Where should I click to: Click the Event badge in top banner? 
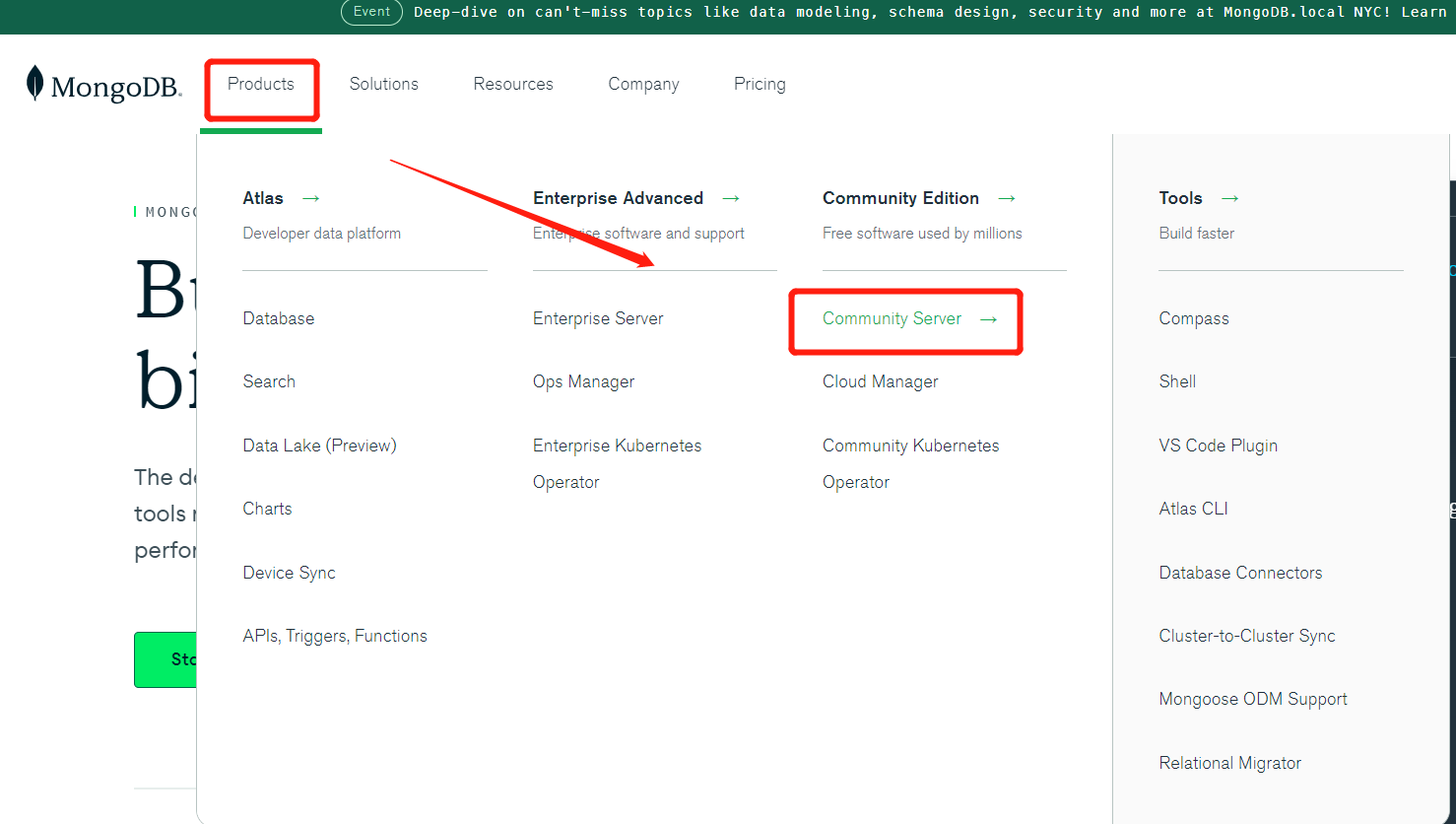(x=371, y=12)
